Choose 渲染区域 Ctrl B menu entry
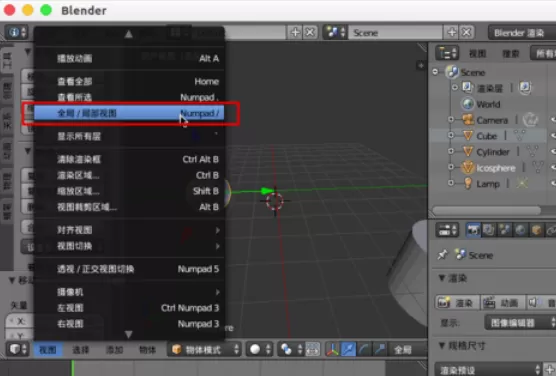The image size is (556, 376). [x=130, y=175]
